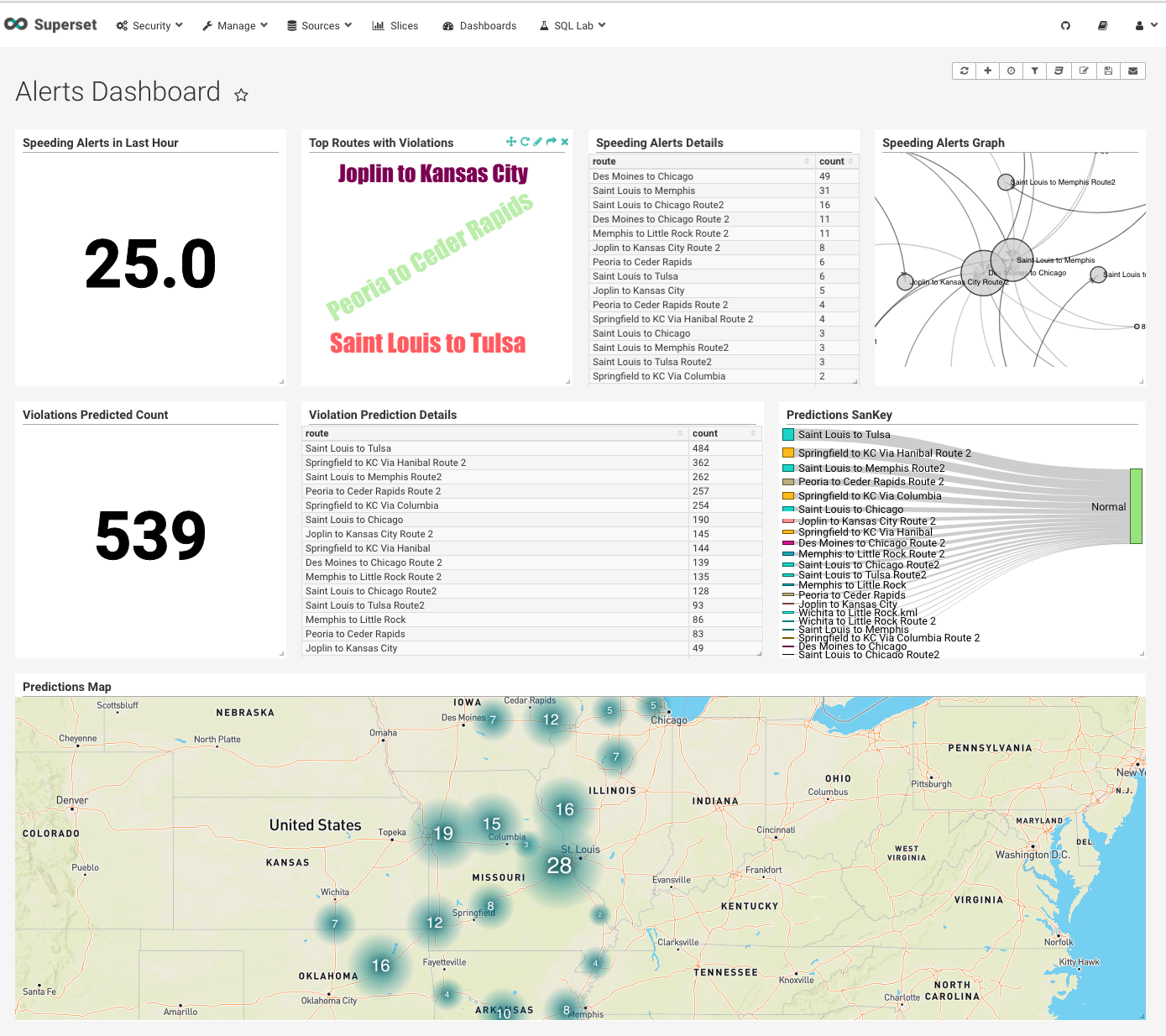The width and height of the screenshot is (1166, 1036).
Task: Expand the Security dropdown menu
Action: point(149,26)
